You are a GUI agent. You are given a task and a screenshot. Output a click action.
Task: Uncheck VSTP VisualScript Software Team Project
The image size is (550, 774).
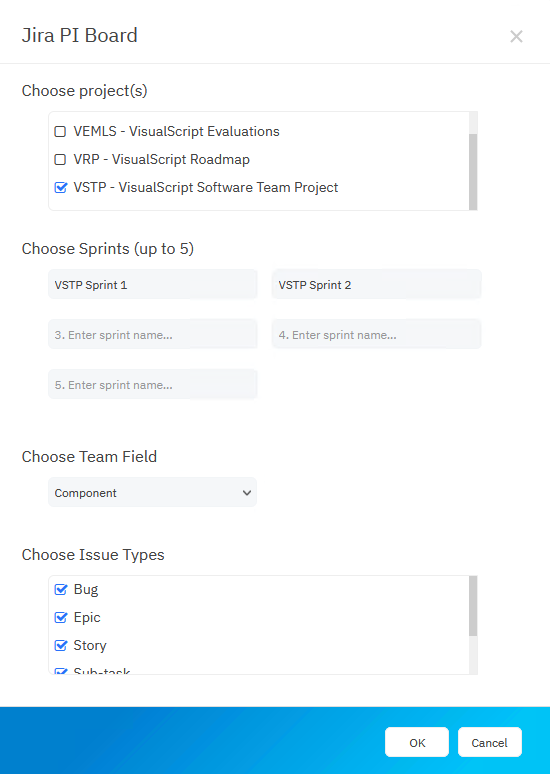[x=60, y=188]
